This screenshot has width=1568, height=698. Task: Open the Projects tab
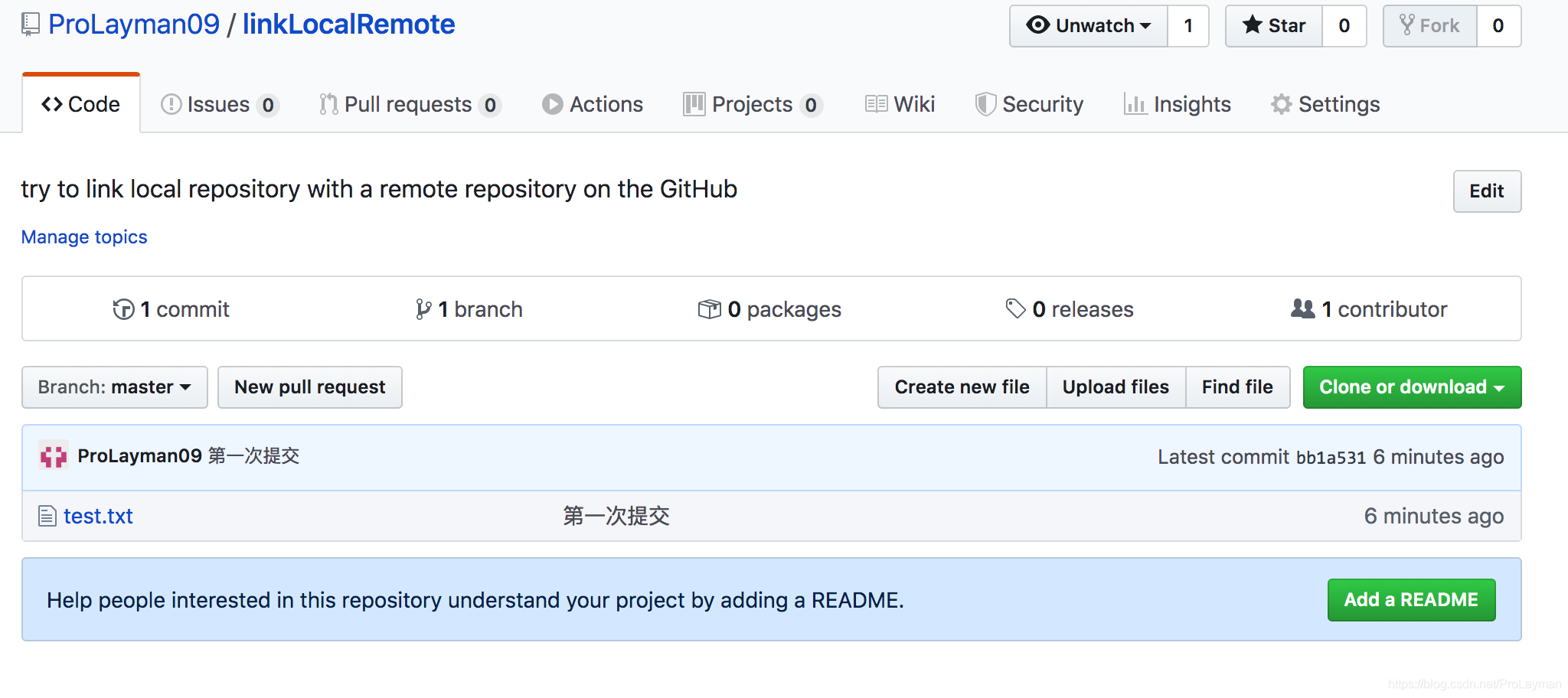pos(753,104)
